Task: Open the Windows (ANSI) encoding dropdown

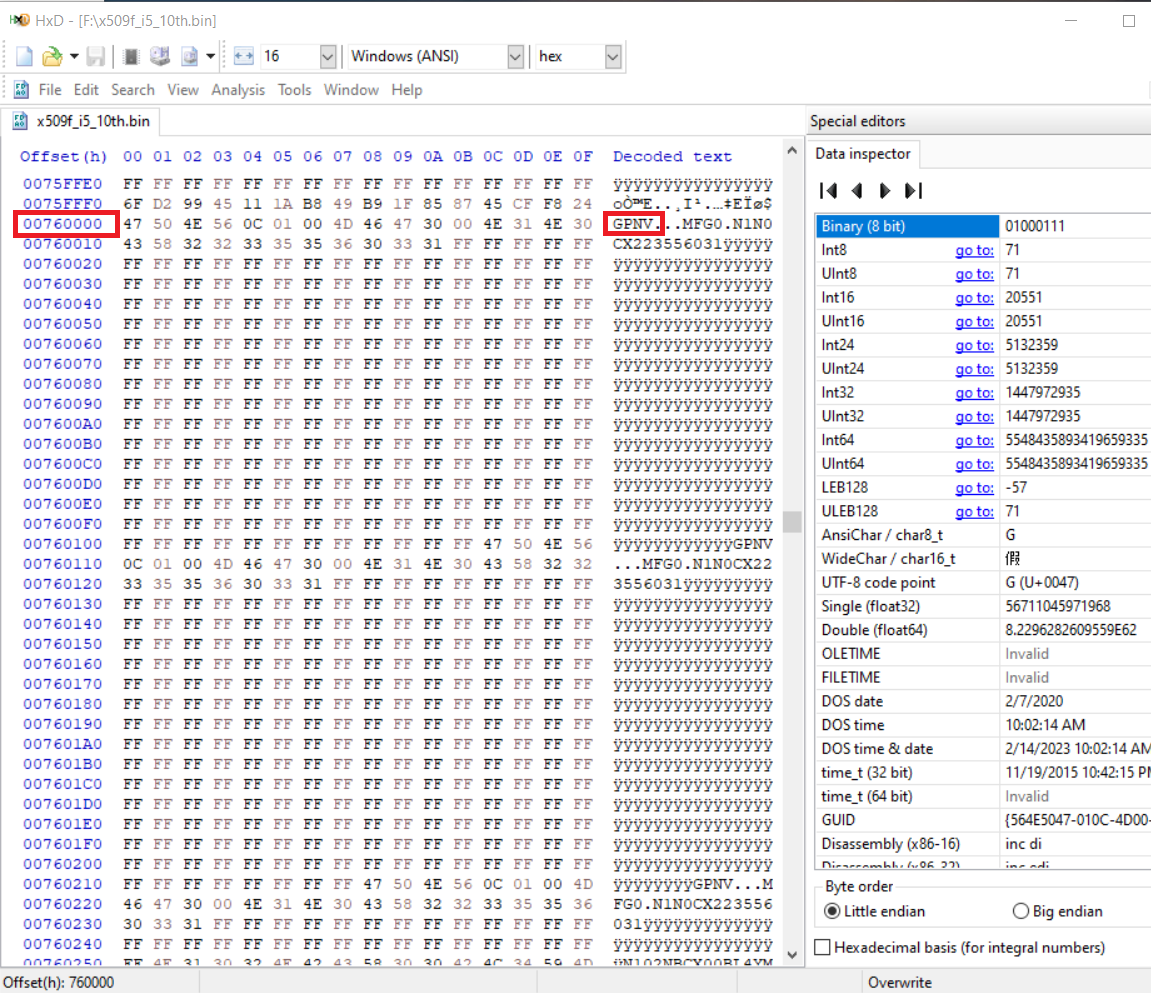Action: [x=515, y=57]
